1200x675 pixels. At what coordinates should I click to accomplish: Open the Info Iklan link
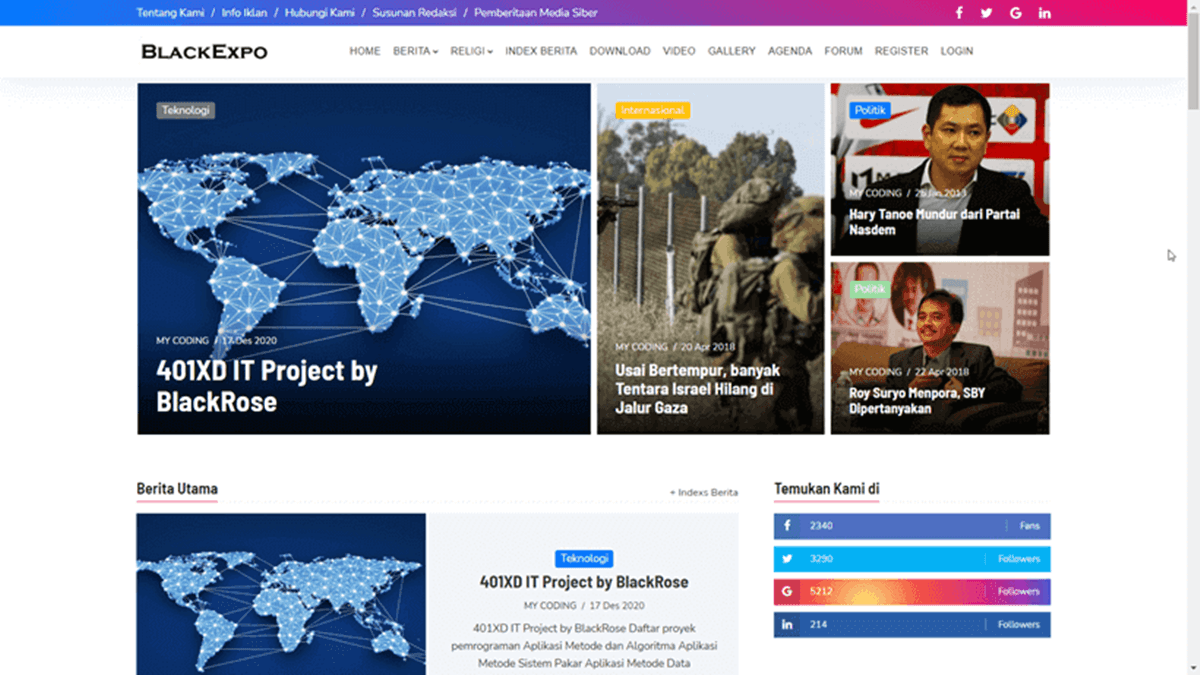[x=244, y=13]
